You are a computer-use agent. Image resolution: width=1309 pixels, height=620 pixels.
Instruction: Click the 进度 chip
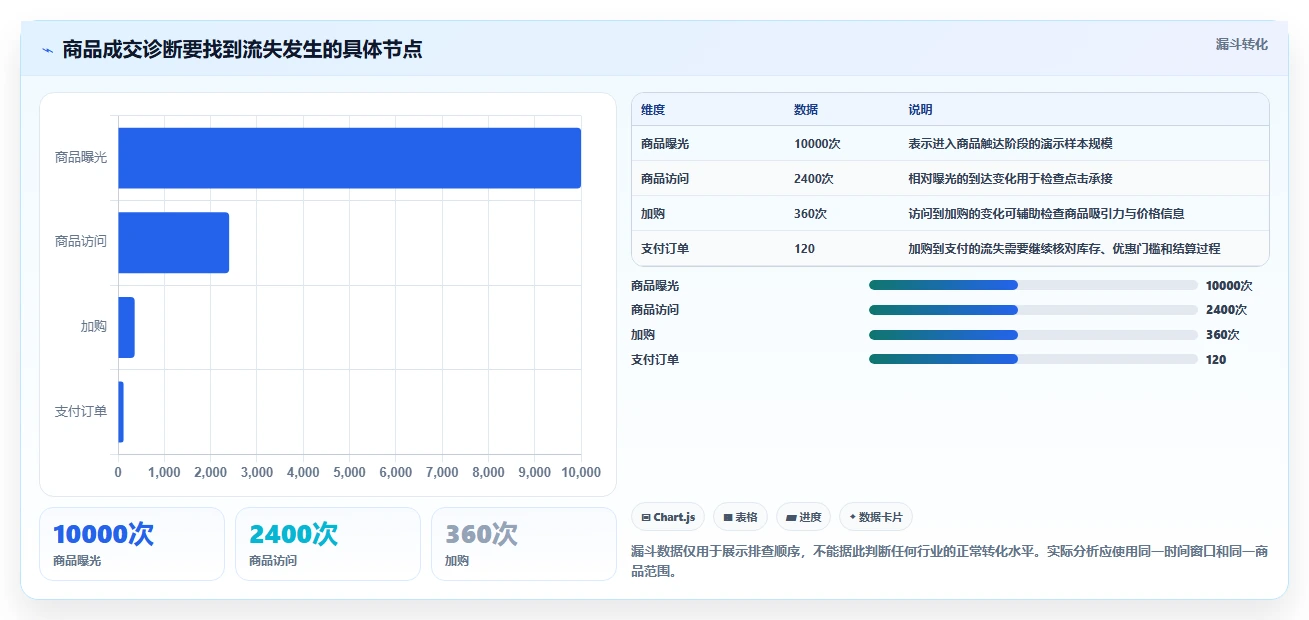click(803, 517)
